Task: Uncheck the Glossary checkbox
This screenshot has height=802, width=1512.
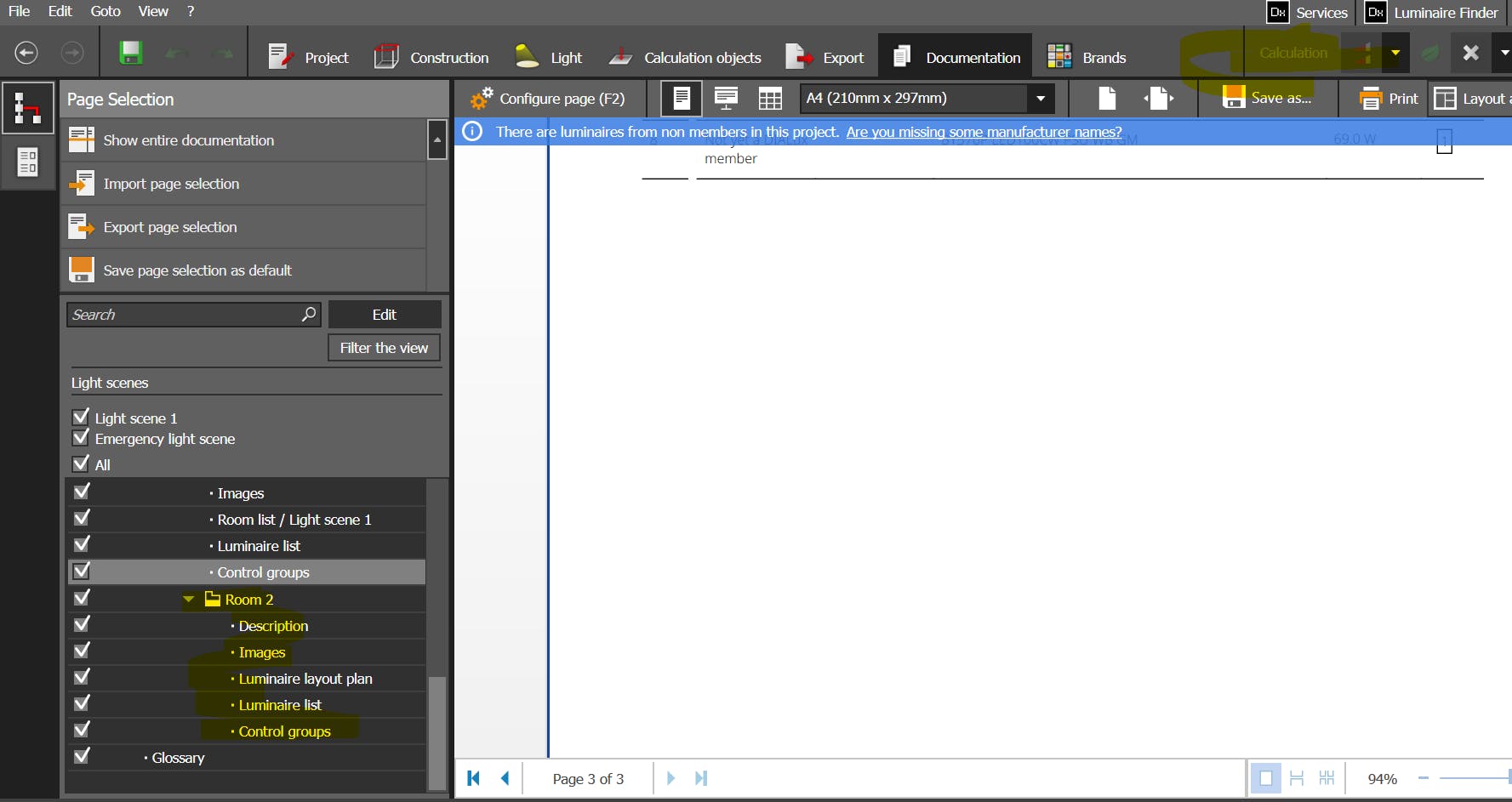Action: tap(82, 756)
